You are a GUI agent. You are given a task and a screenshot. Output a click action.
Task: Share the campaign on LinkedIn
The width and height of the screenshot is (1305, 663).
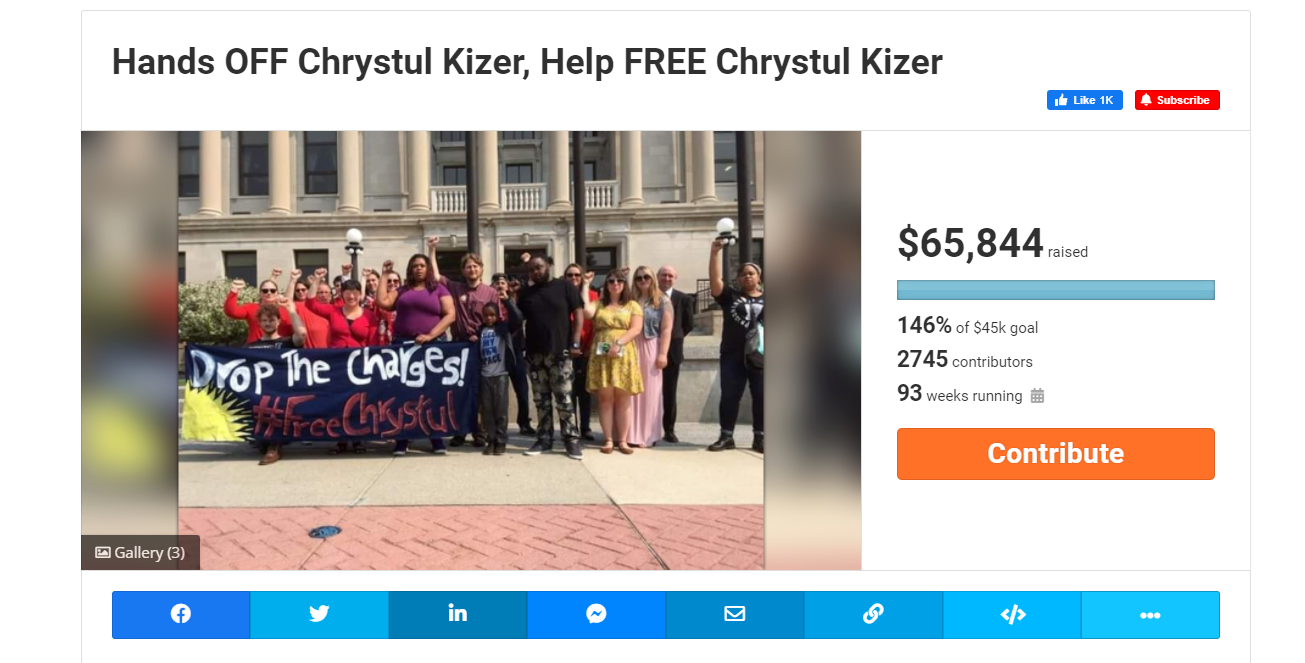(x=458, y=614)
